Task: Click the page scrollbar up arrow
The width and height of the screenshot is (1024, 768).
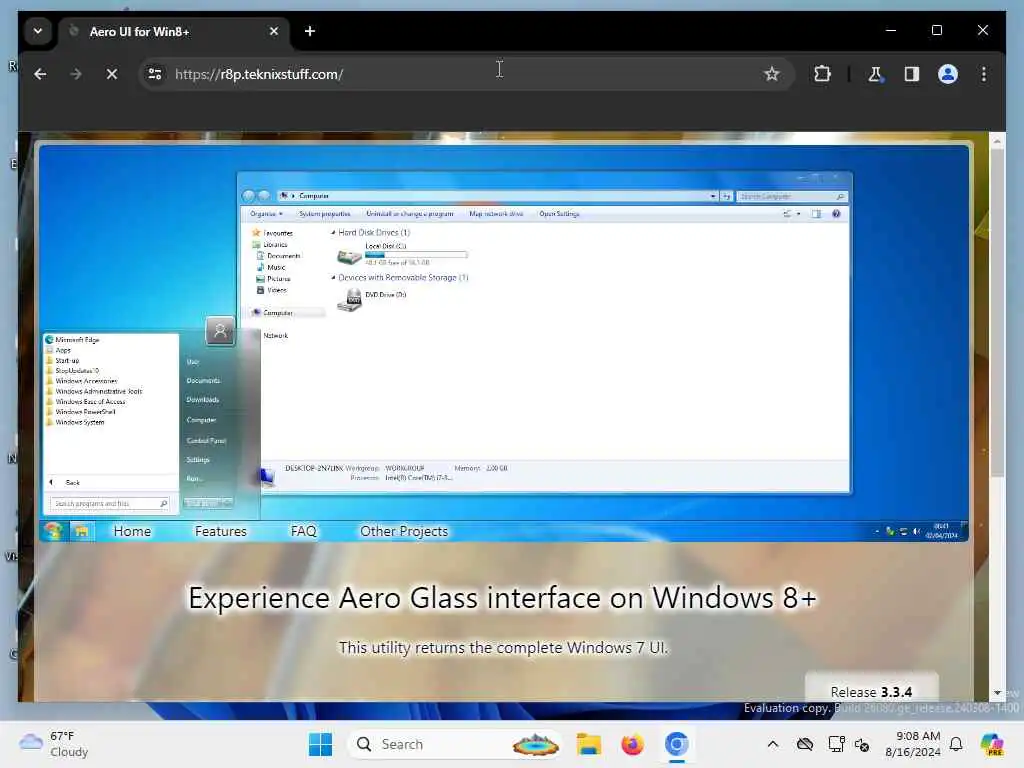Action: coord(997,140)
